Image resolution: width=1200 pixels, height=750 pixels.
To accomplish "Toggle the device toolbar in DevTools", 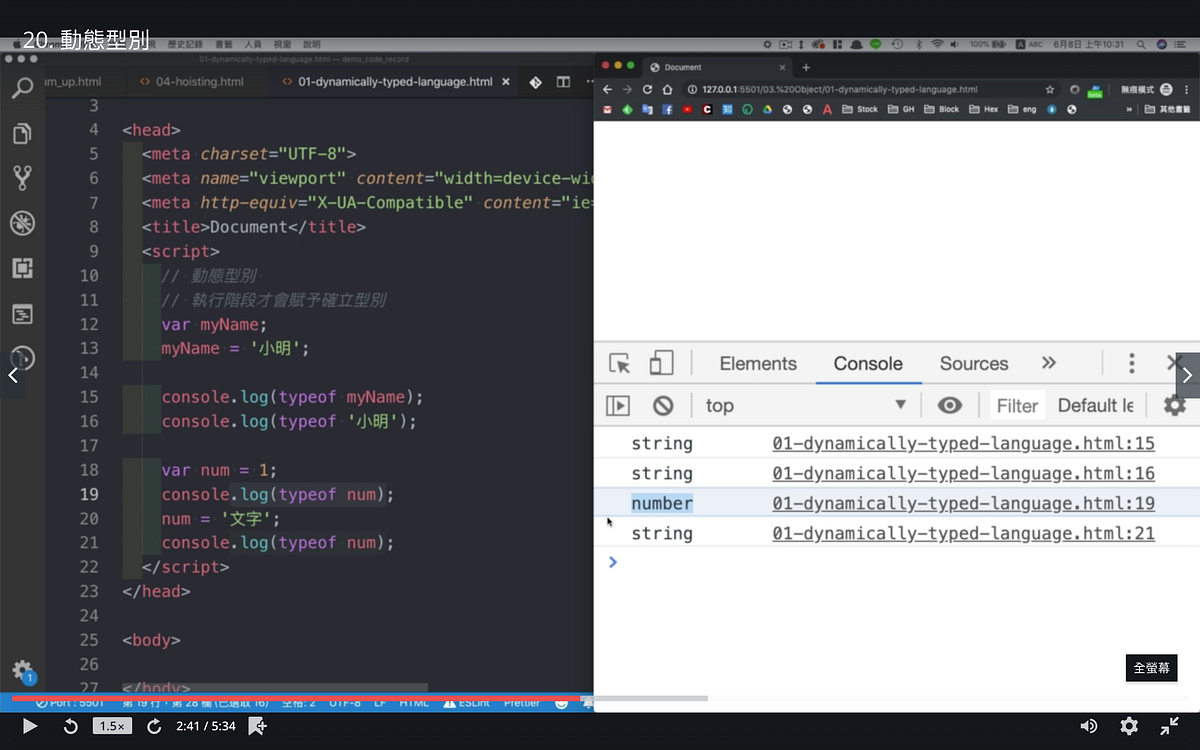I will [x=661, y=363].
